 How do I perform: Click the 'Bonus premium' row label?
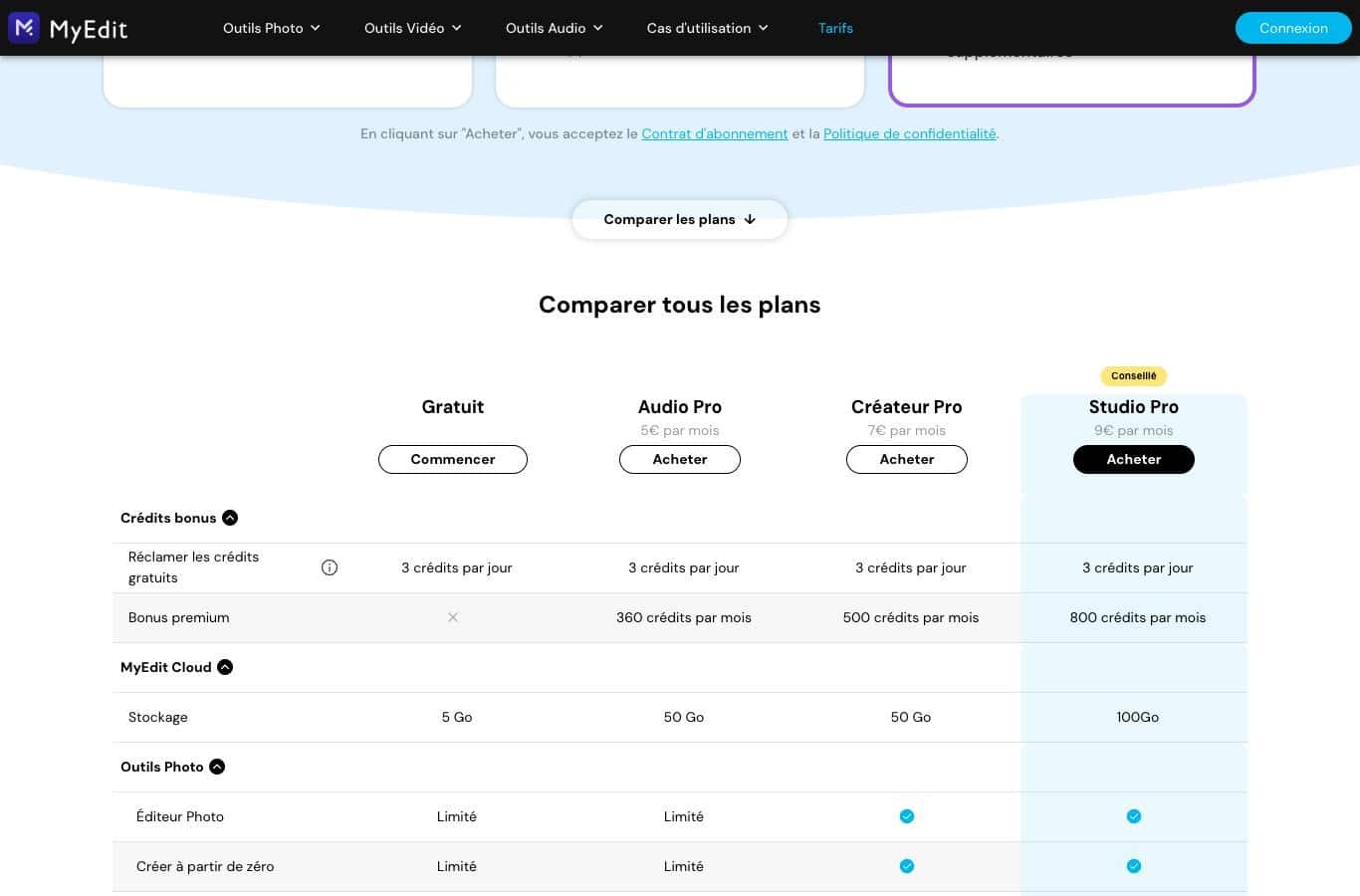[x=179, y=617]
